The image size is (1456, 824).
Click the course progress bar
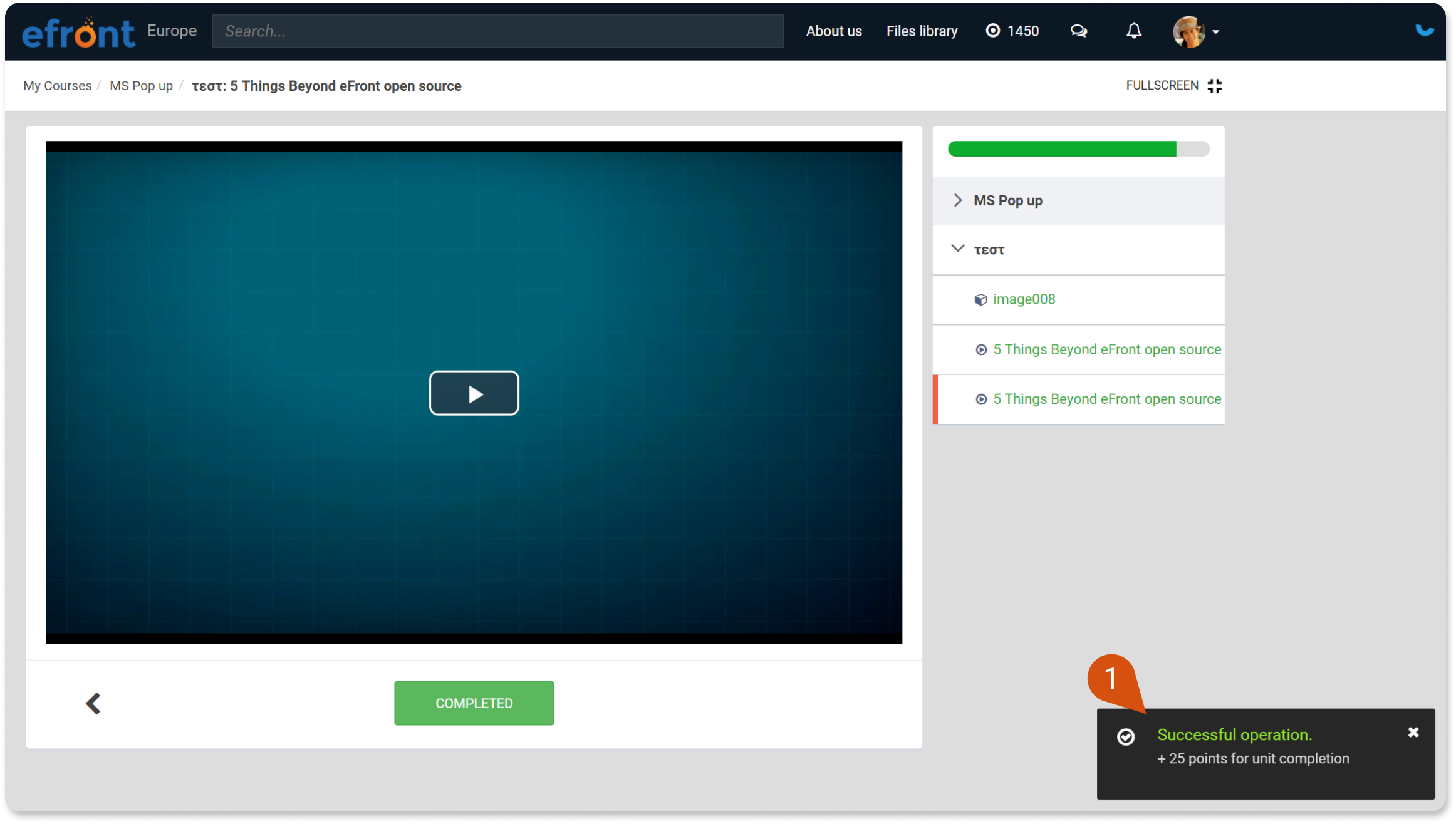coord(1078,148)
